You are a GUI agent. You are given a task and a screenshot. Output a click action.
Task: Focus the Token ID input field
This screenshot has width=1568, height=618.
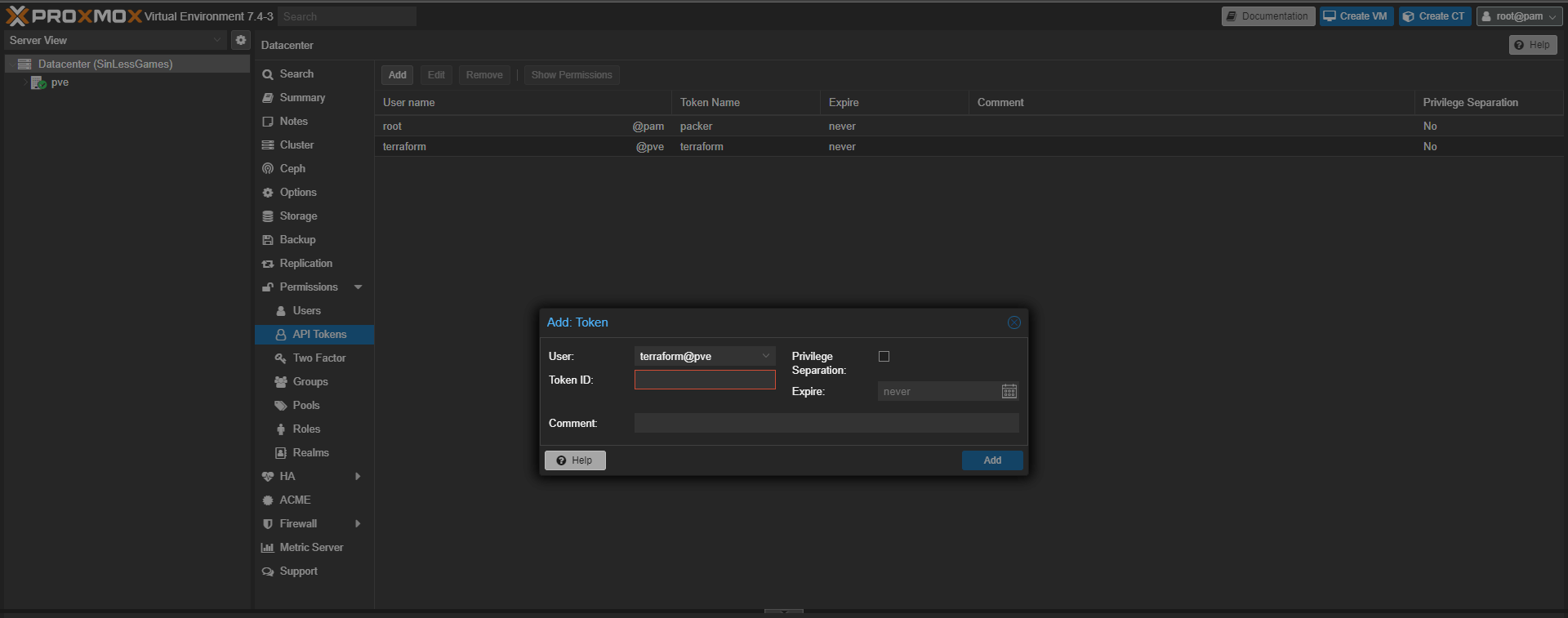705,380
